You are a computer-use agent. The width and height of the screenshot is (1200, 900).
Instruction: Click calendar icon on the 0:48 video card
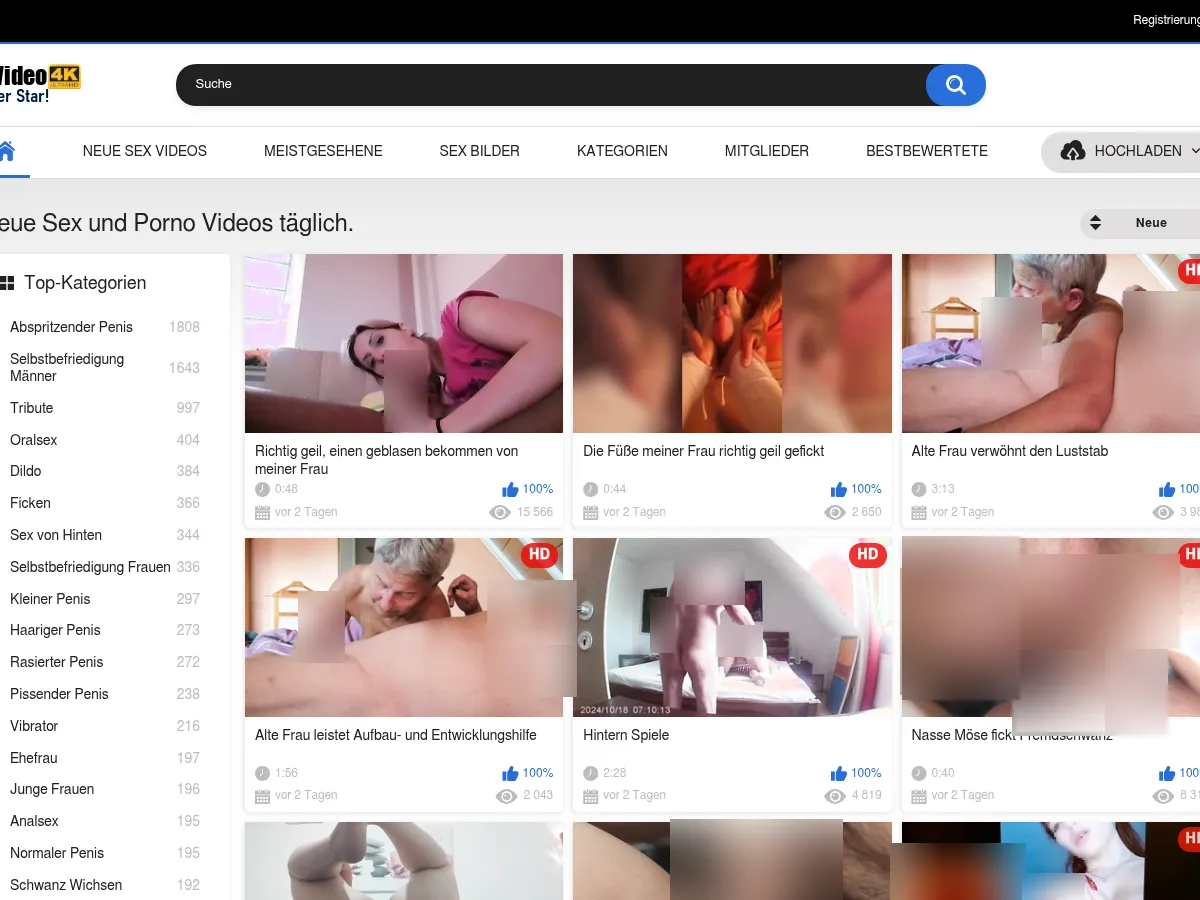pyautogui.click(x=262, y=513)
